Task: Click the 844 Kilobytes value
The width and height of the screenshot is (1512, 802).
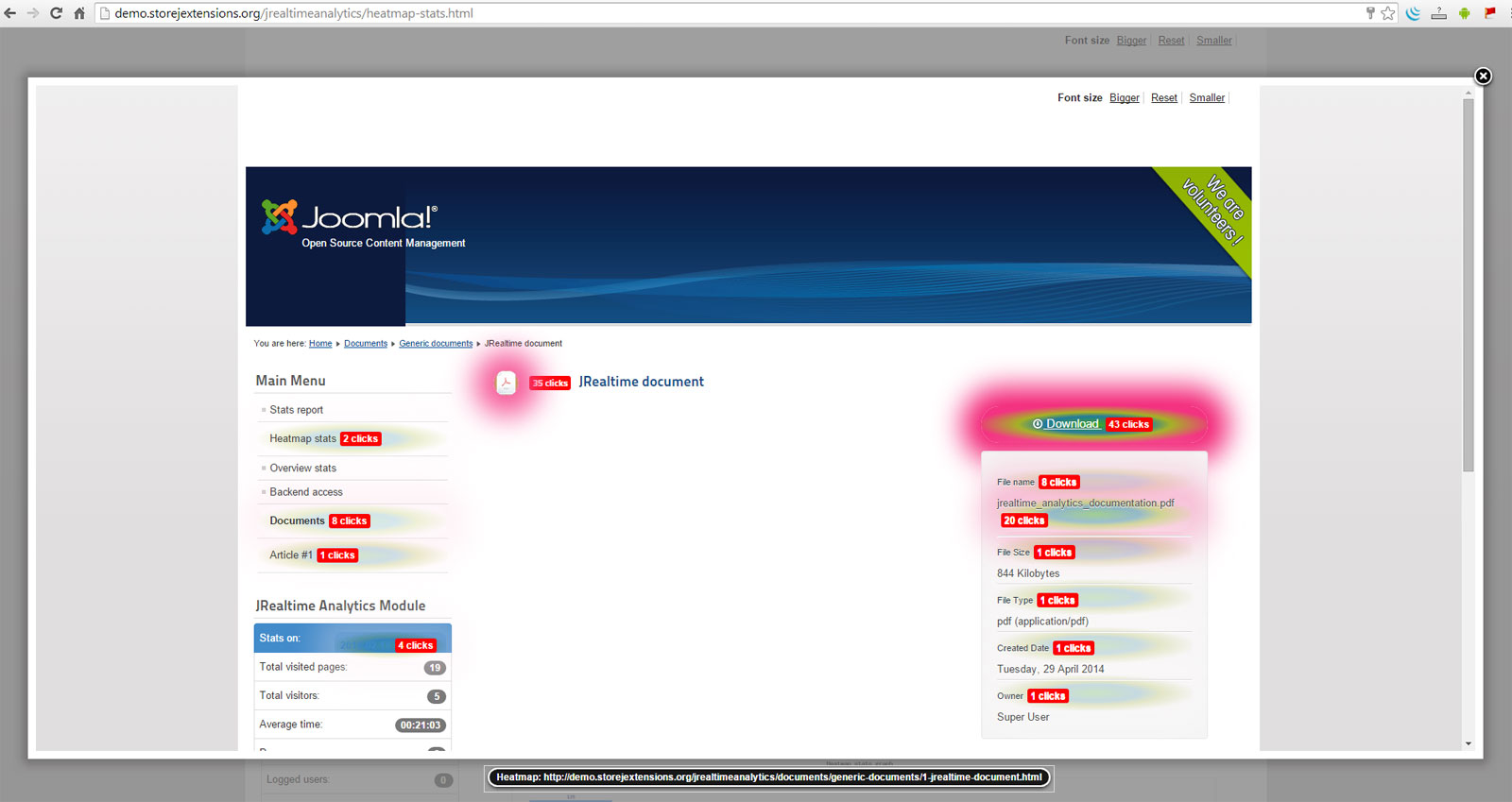Action: [1028, 573]
